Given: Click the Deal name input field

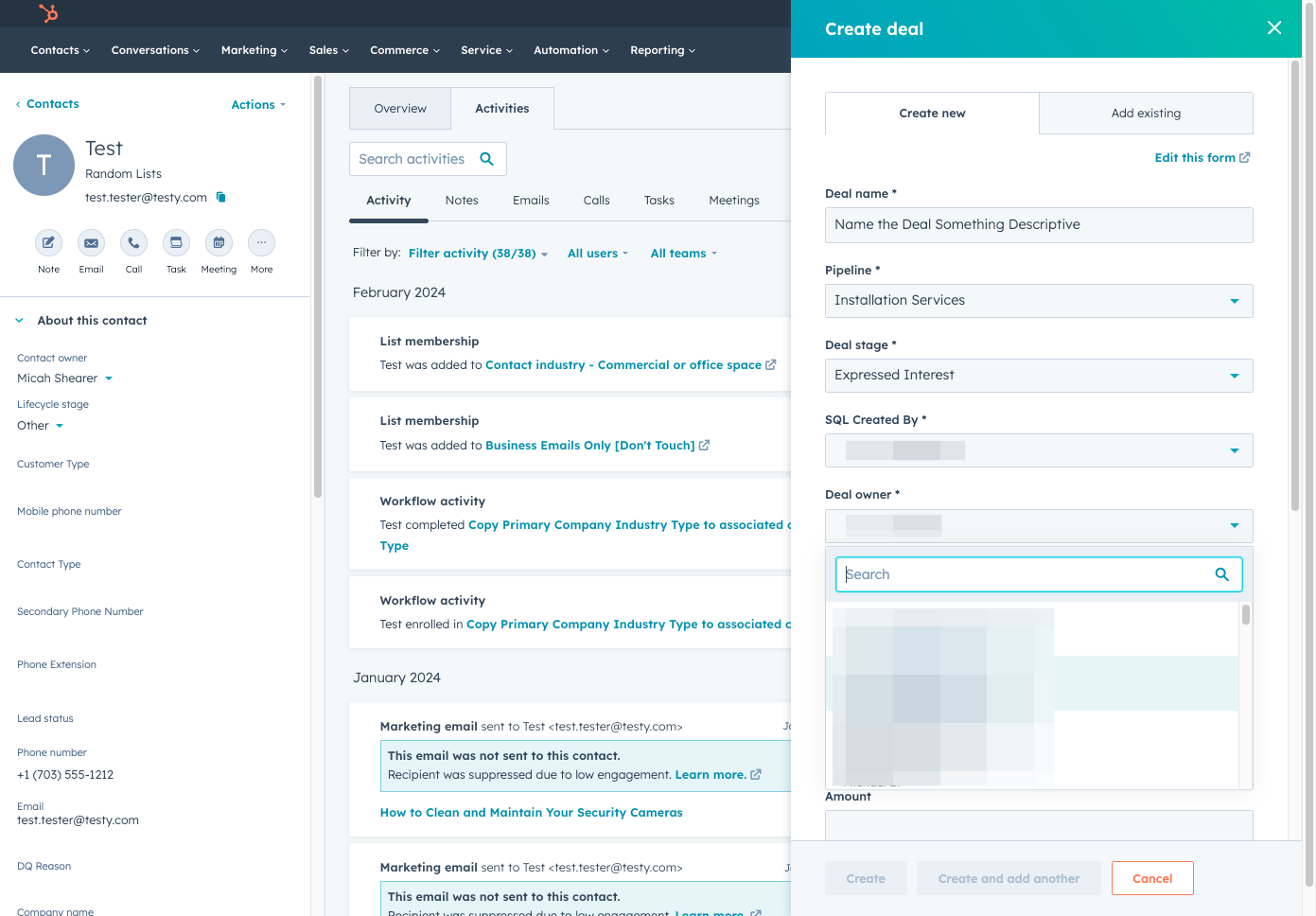Looking at the screenshot, I should pos(1039,225).
